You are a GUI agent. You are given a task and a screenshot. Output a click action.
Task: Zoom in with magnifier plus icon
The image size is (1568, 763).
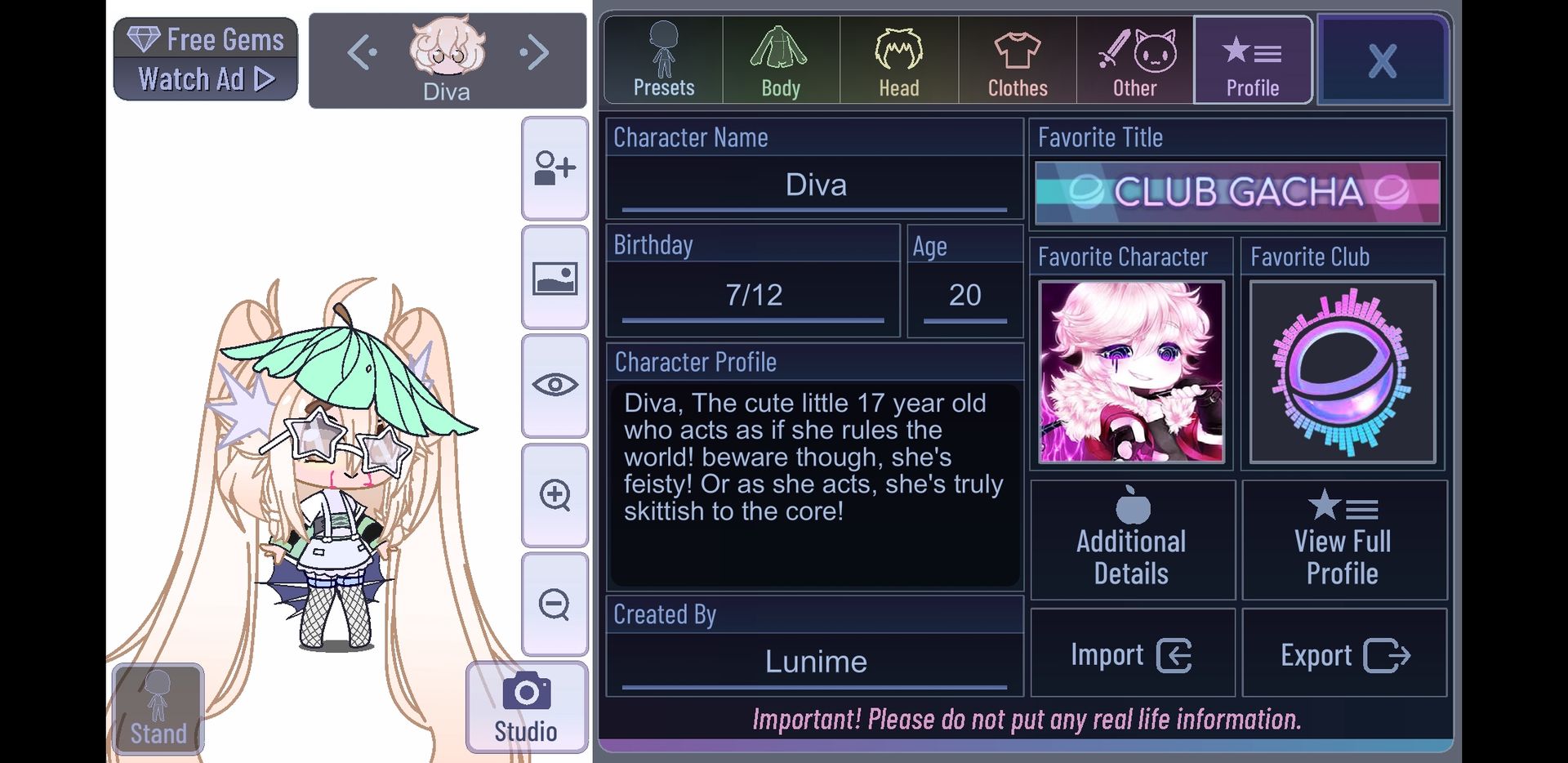(555, 495)
